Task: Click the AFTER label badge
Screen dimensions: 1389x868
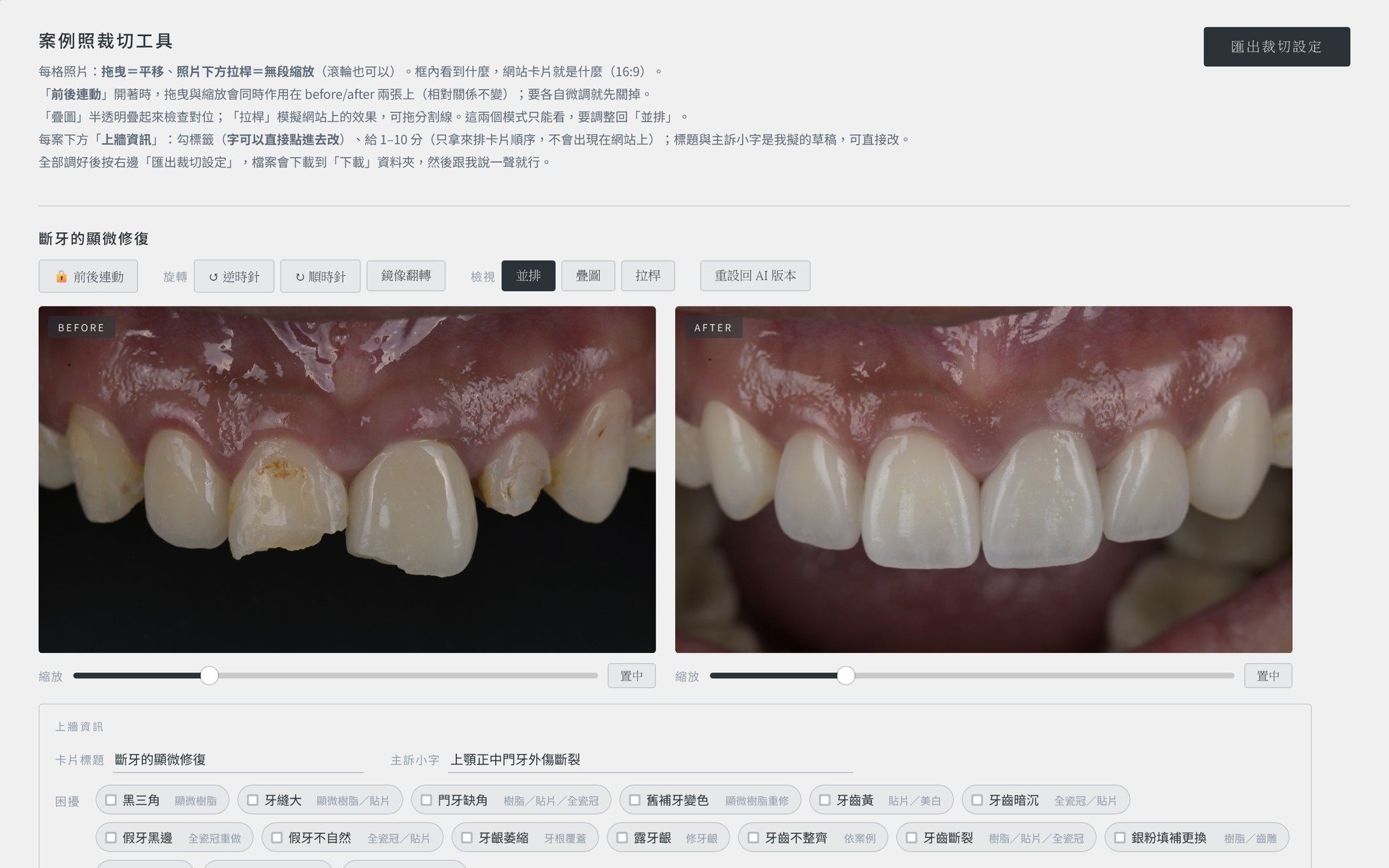Action: (x=713, y=327)
